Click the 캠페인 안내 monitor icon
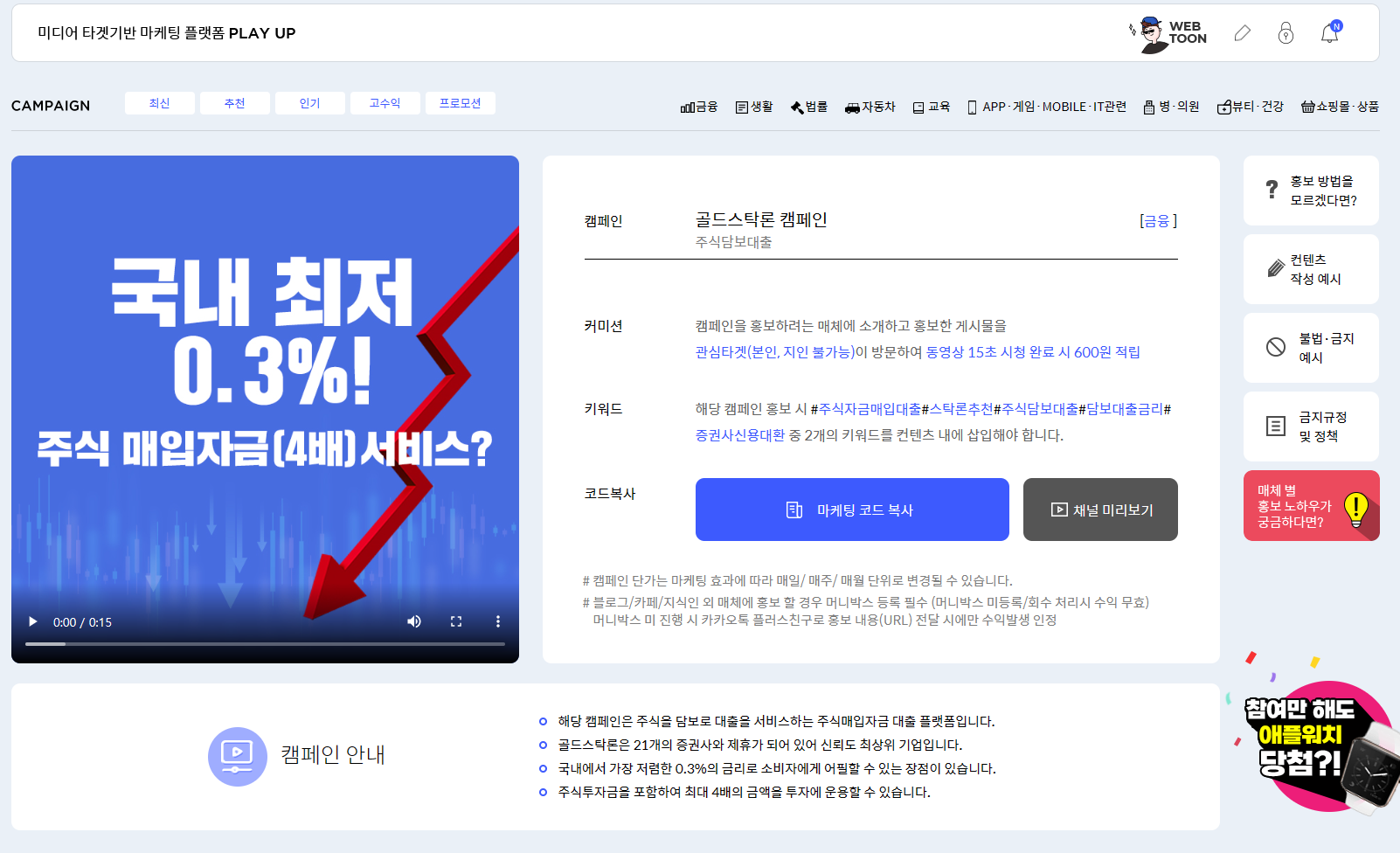1400x853 pixels. tap(238, 757)
